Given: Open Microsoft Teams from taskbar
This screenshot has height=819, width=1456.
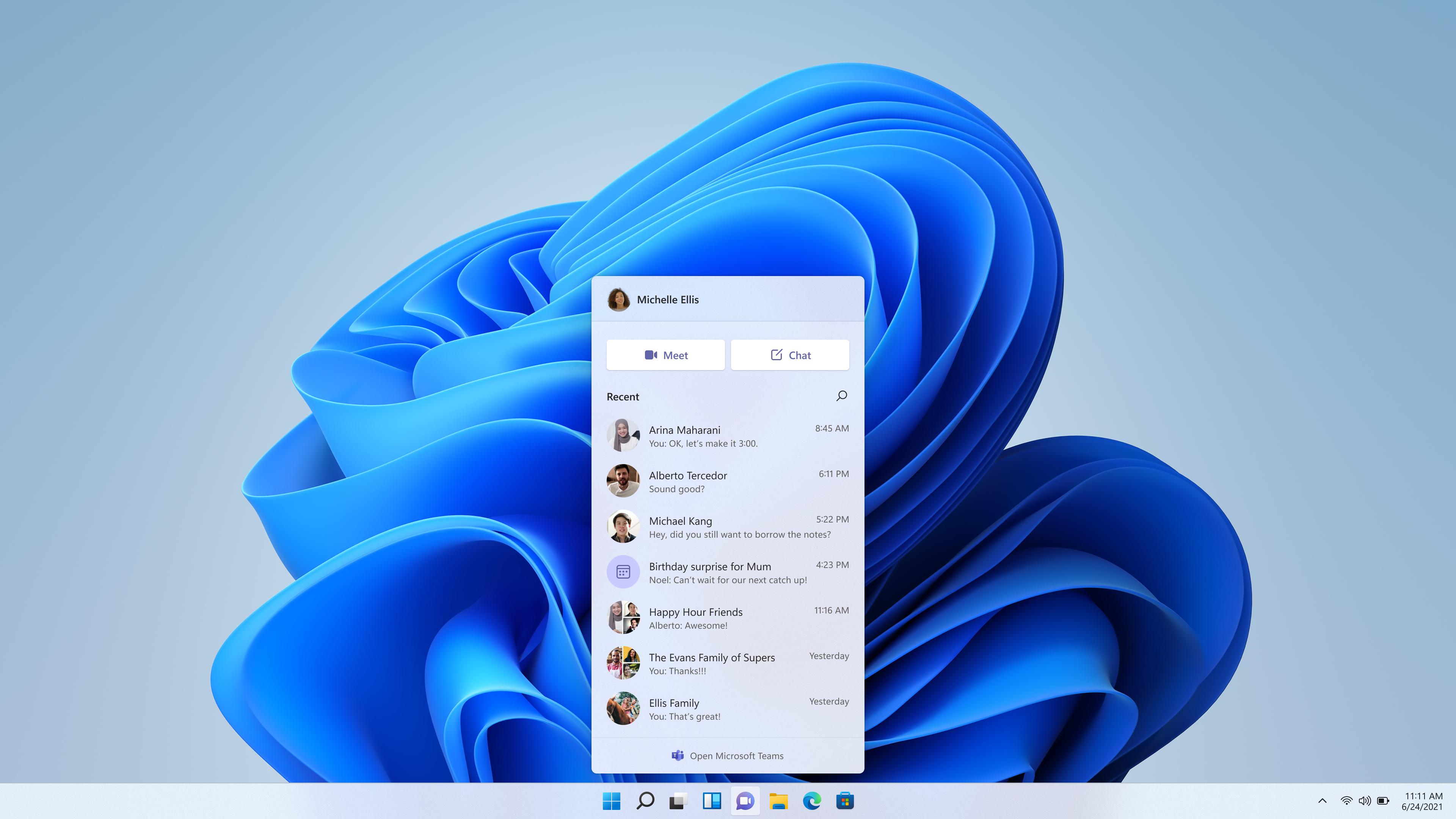Looking at the screenshot, I should tap(745, 800).
